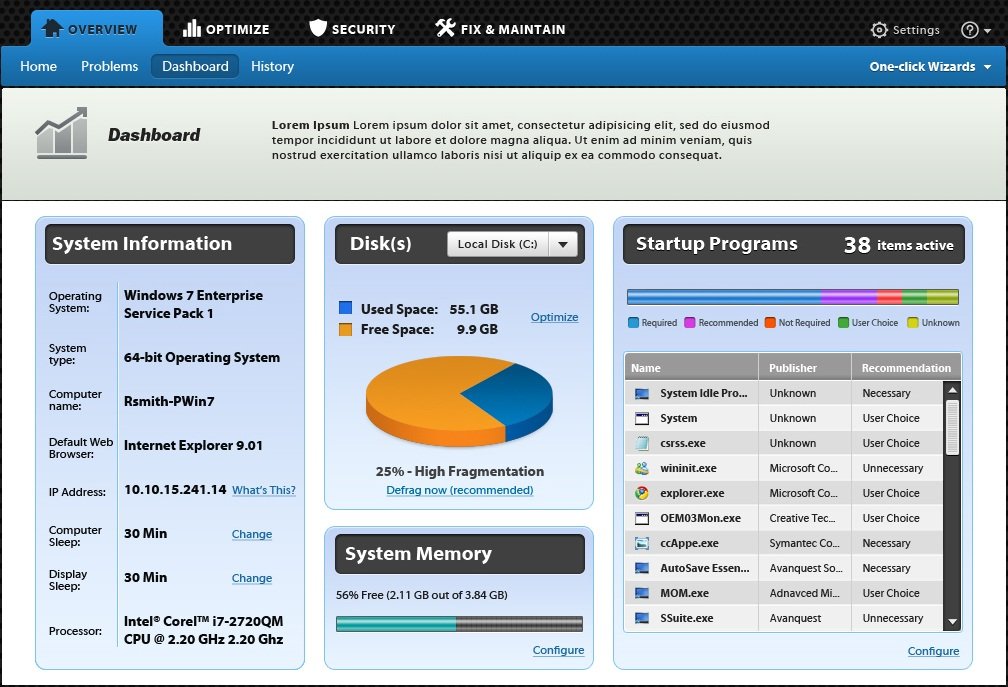The image size is (1008, 687).
Task: Click the startup list scrollbar thumb
Action: point(953,427)
